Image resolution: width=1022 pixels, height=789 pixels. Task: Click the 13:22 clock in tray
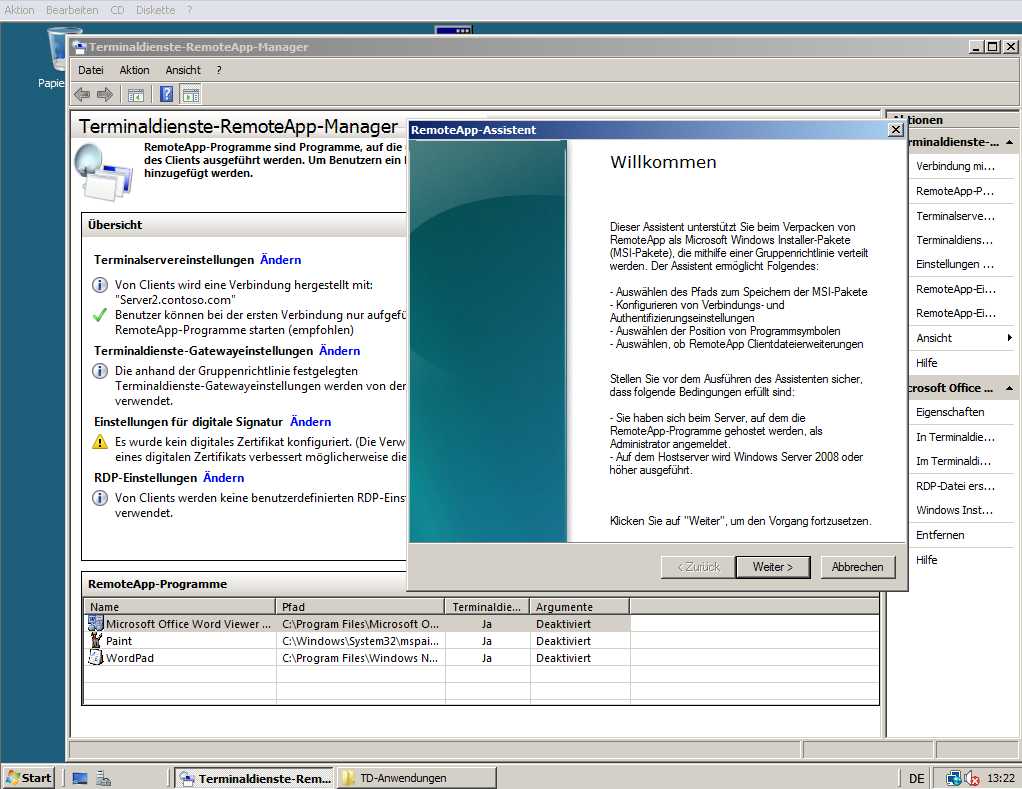coord(1001,778)
